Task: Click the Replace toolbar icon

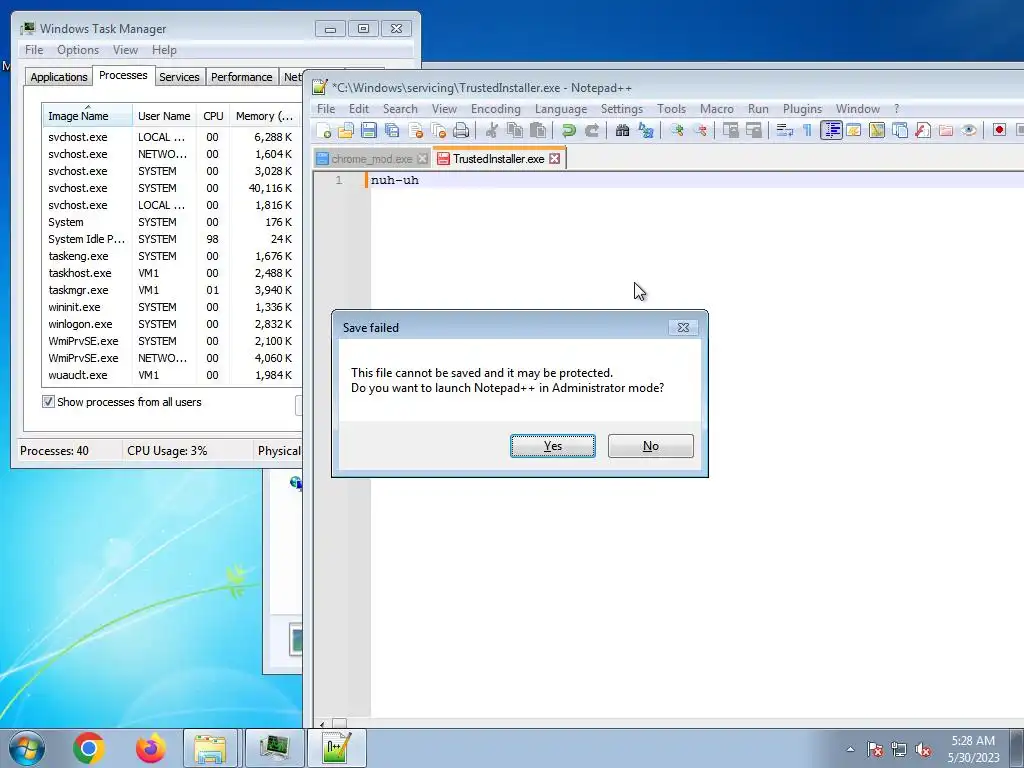Action: 646,131
